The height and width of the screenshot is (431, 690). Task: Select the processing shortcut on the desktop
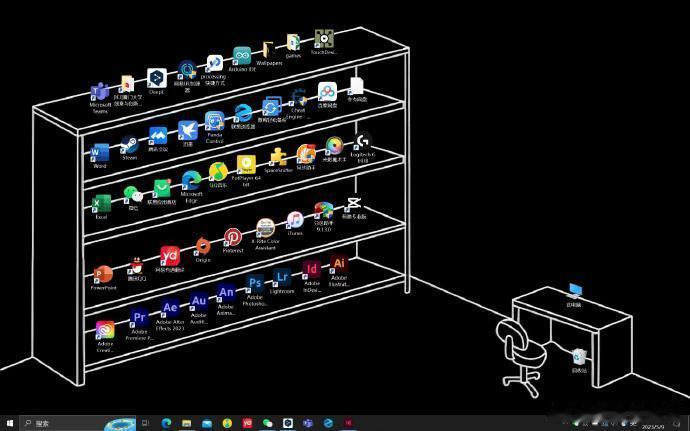click(x=215, y=64)
